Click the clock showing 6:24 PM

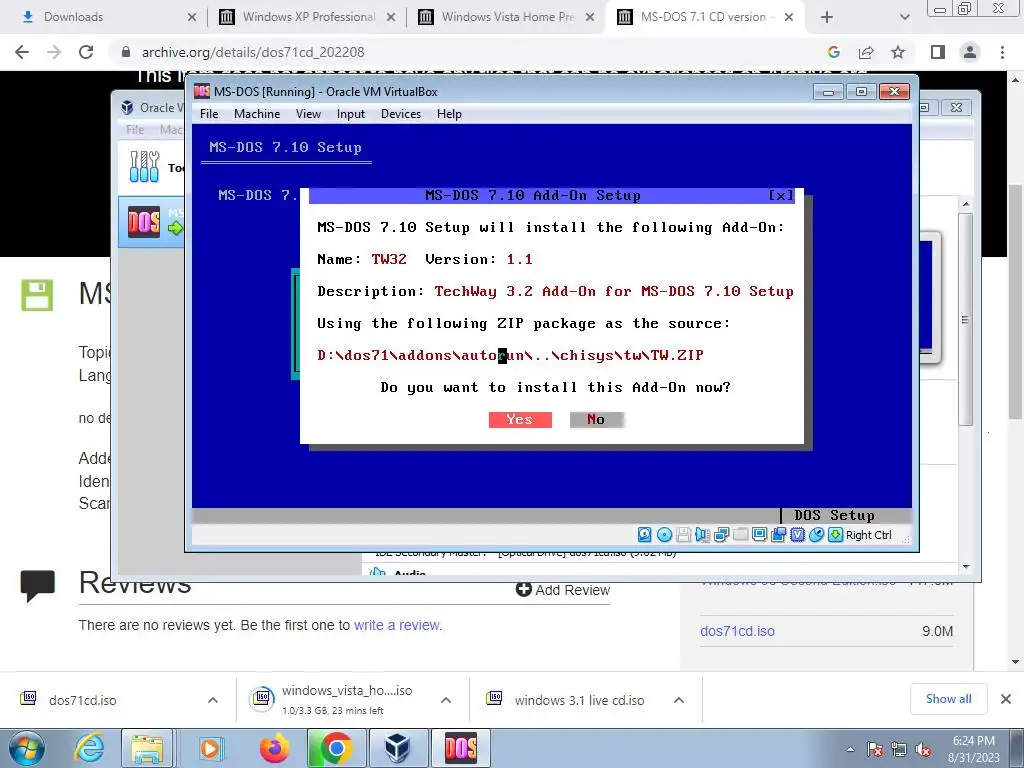click(973, 741)
